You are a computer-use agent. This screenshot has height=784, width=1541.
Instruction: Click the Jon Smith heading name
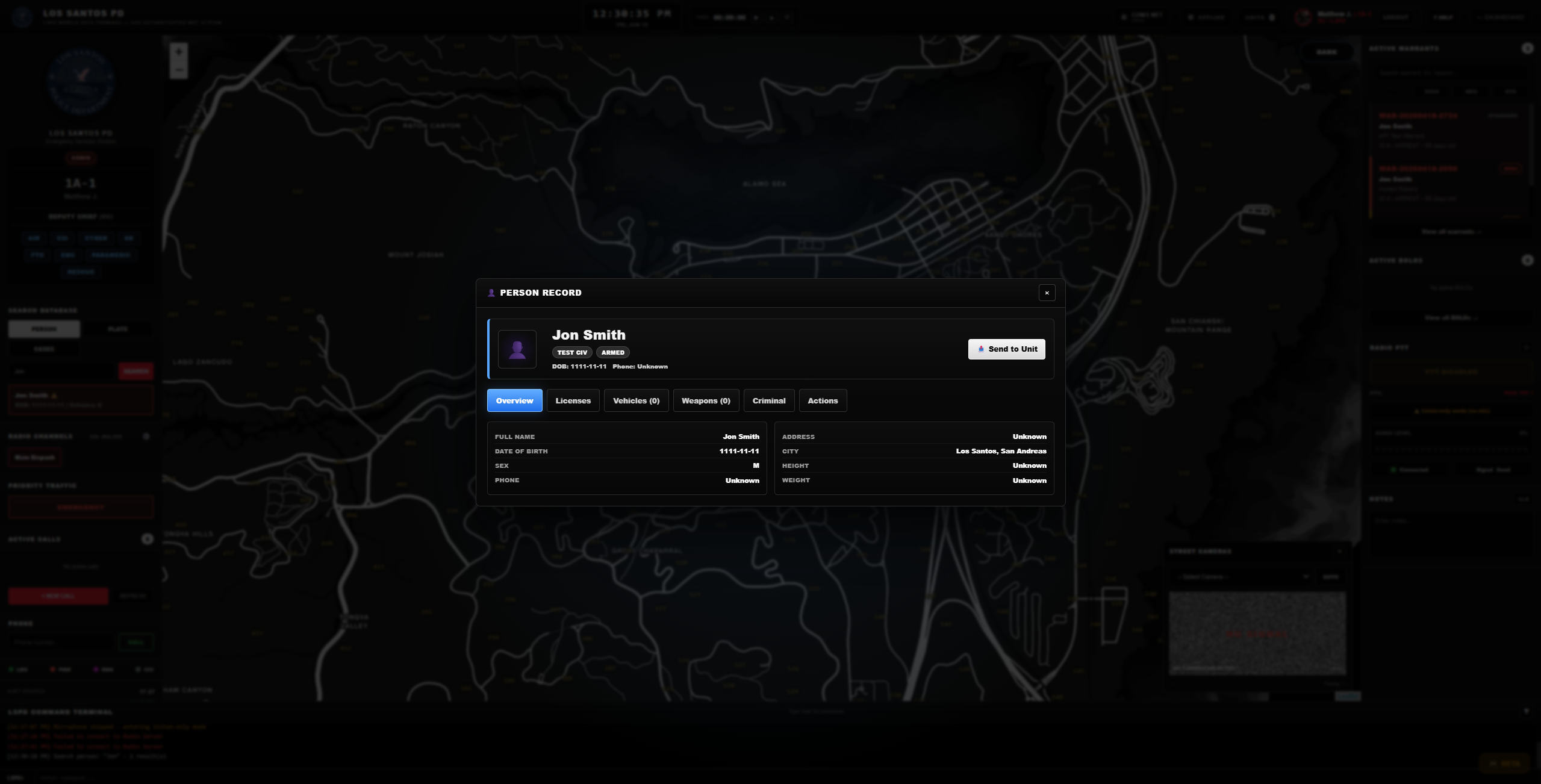tap(588, 335)
